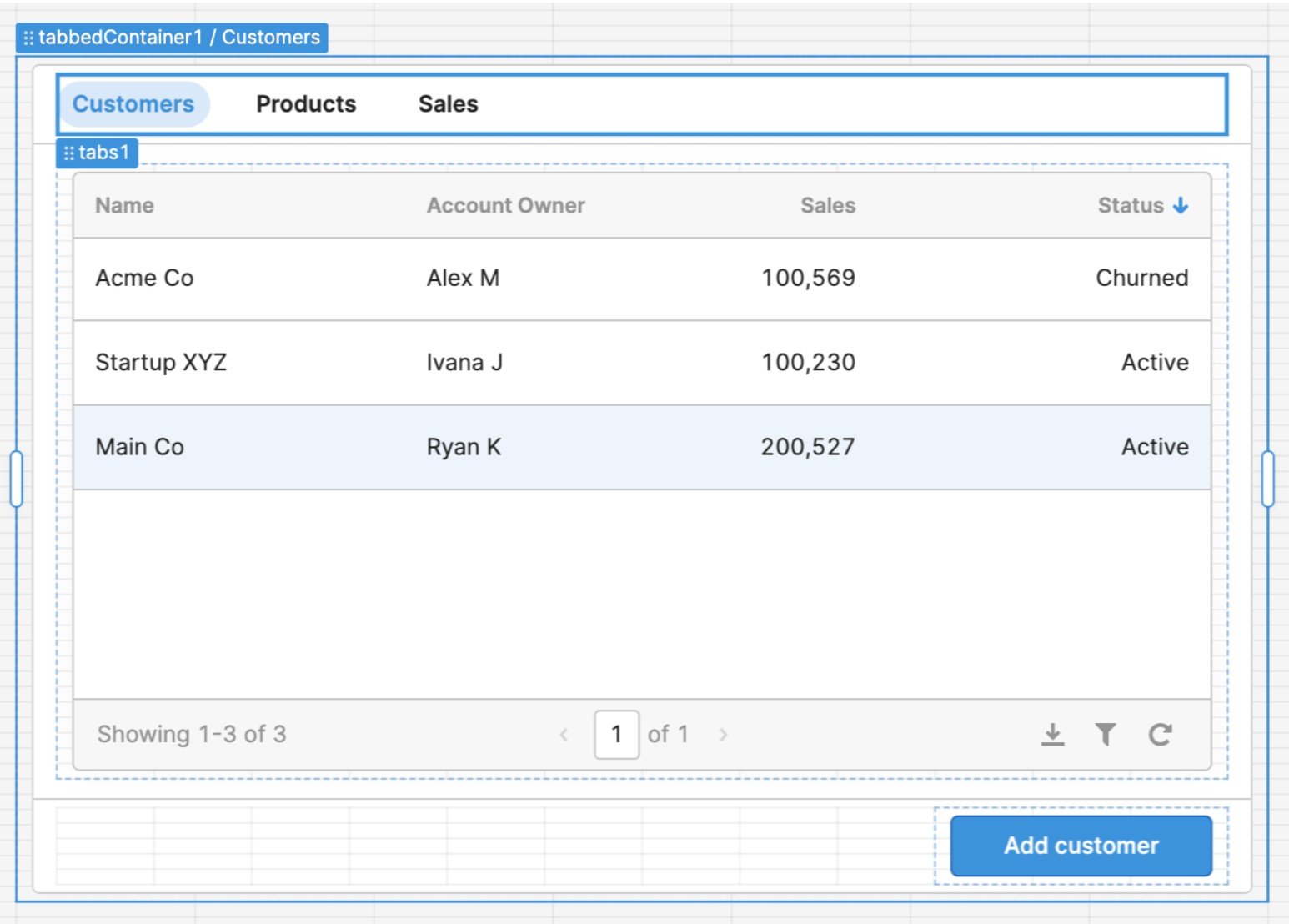Click the tabbedContainer1 / Customers label
The width and height of the screenshot is (1289, 924).
point(179,38)
